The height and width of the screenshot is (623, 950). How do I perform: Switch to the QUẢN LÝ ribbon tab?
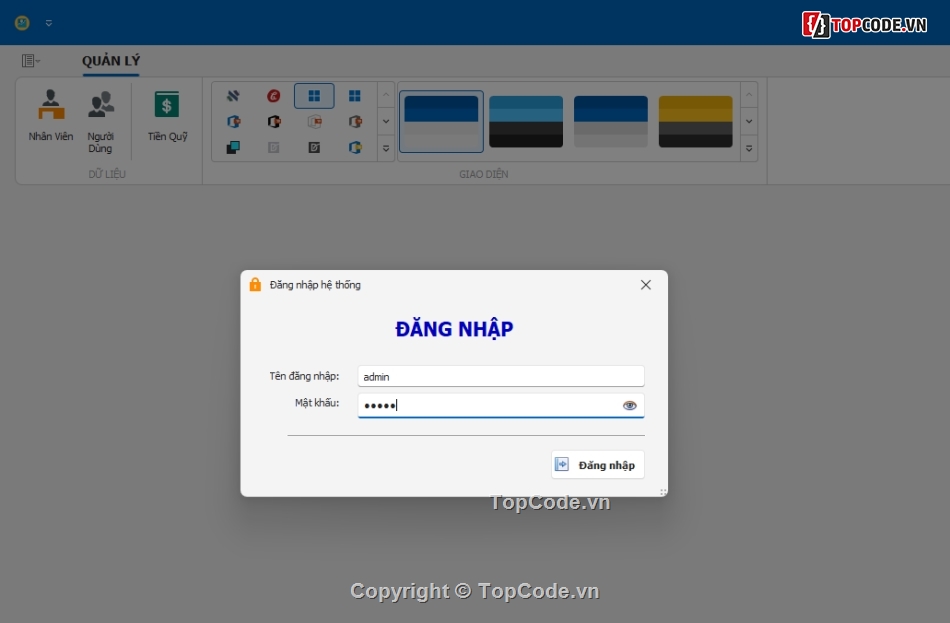(x=110, y=61)
